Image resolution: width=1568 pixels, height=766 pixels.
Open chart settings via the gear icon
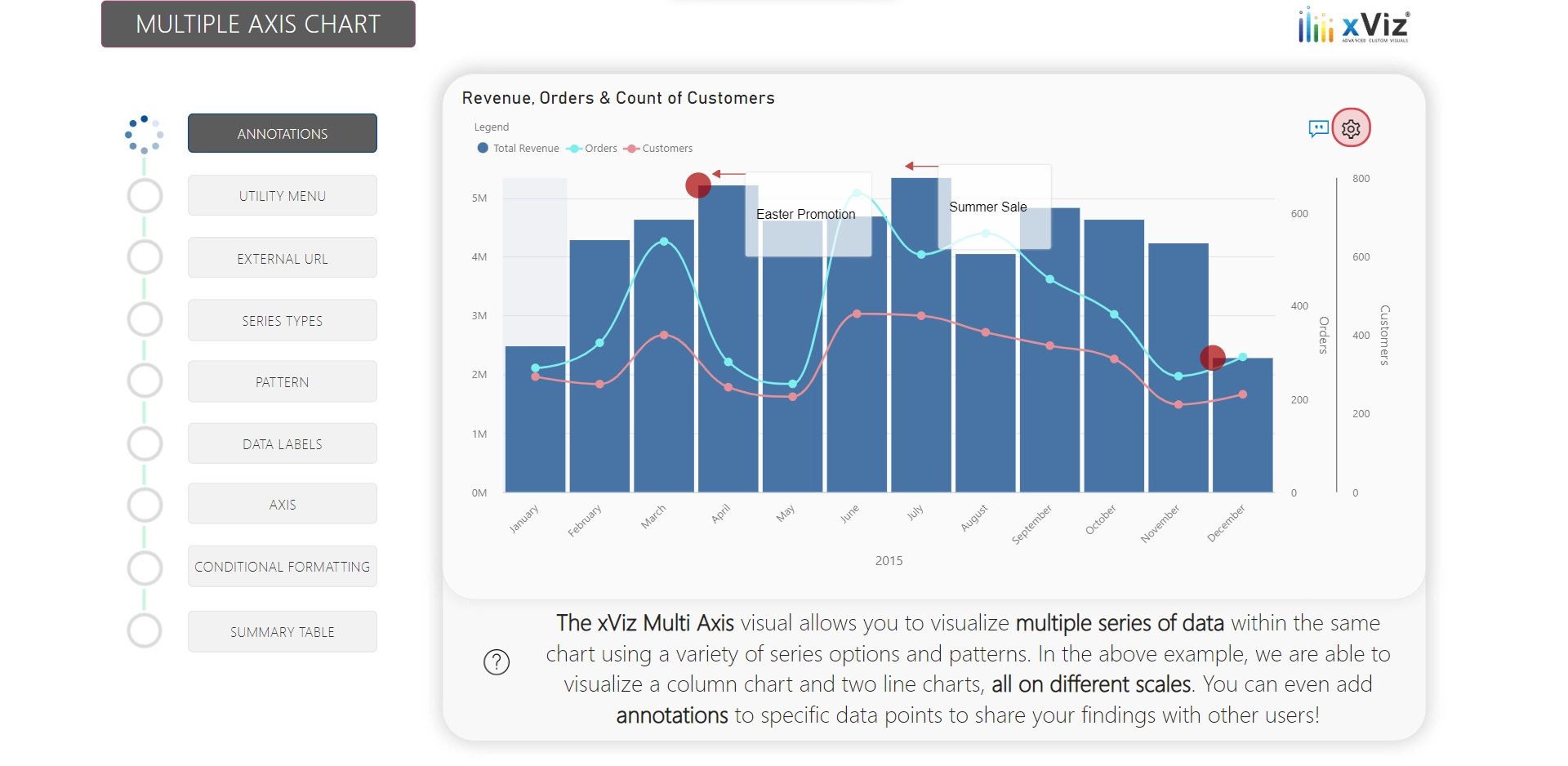[1351, 128]
